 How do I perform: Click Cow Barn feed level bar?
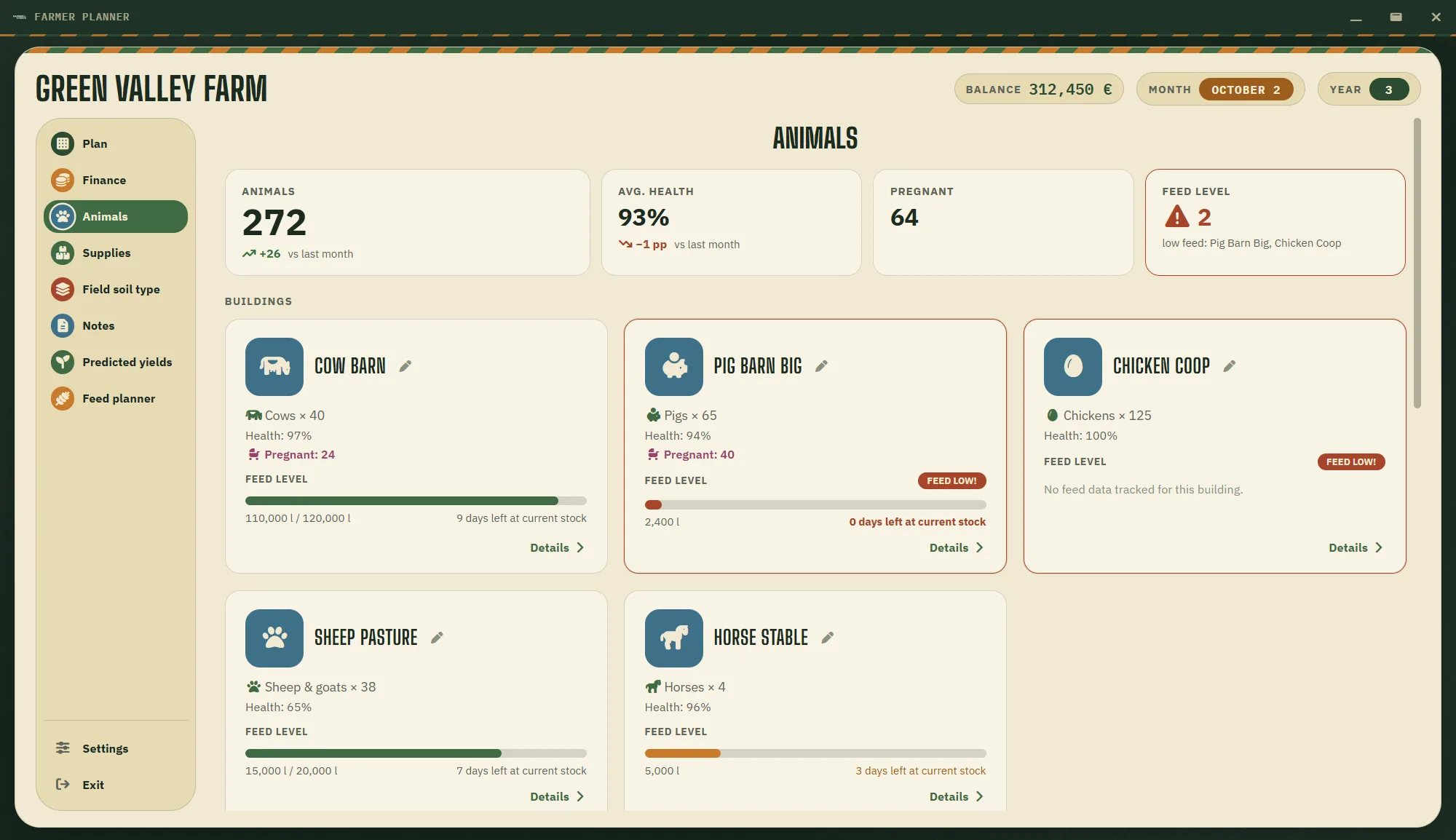pyautogui.click(x=416, y=501)
